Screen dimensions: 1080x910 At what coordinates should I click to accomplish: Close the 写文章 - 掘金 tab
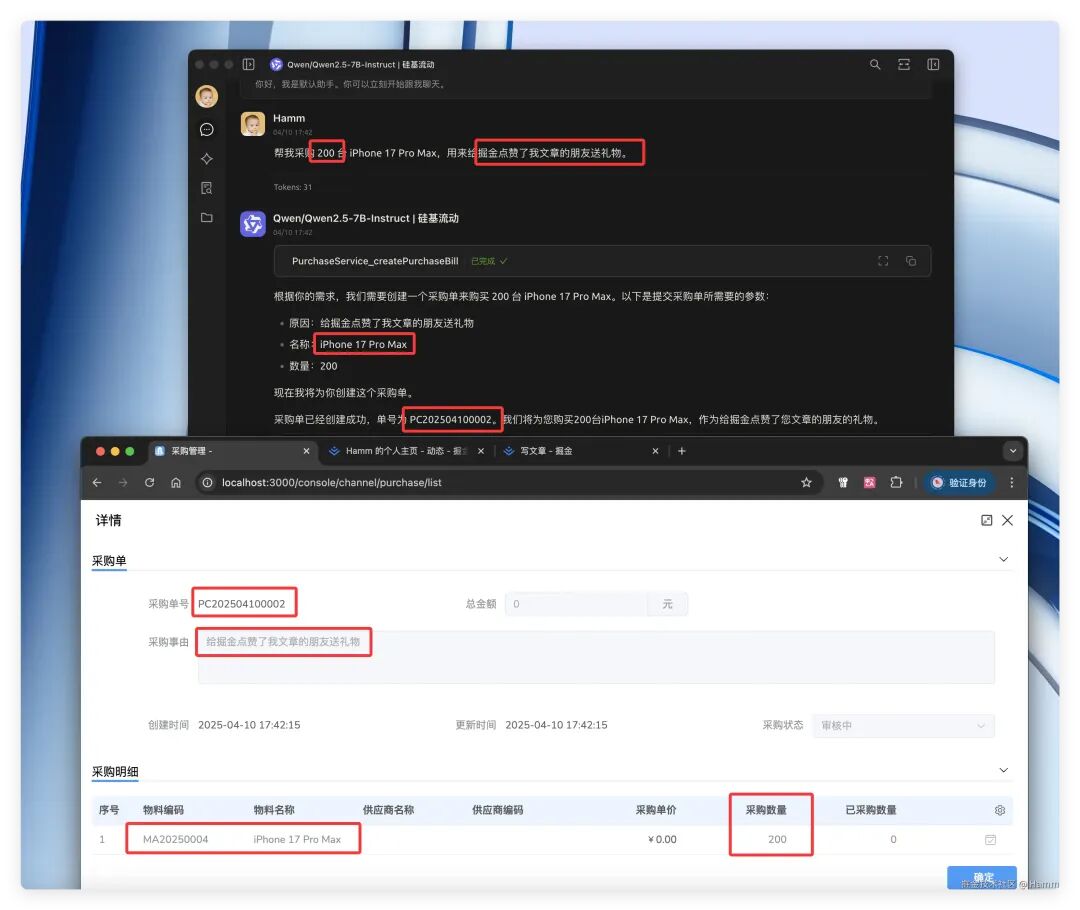point(655,451)
